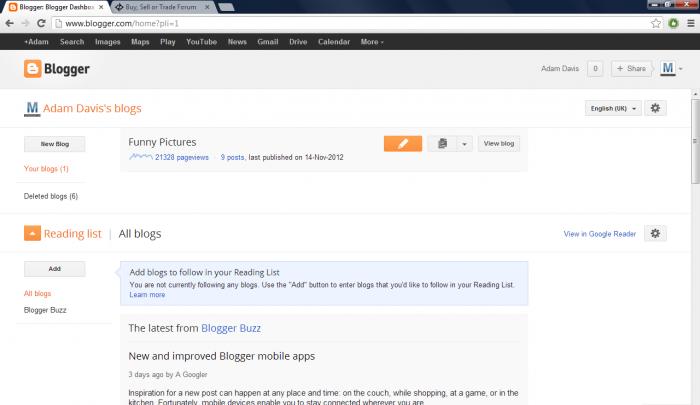Viewport: 700px width, 405px height.
Task: Open the Blogger Buzz heading link
Action: tap(231, 328)
